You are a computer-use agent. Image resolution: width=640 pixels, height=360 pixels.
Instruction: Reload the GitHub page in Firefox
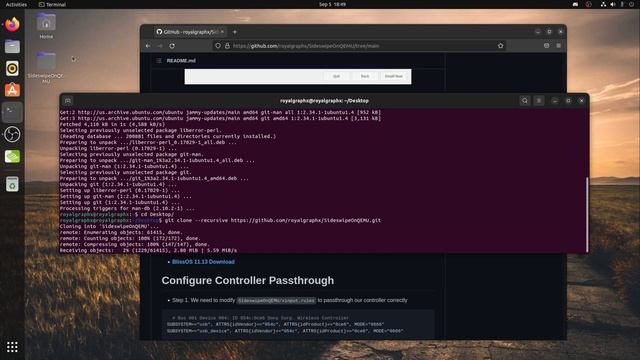[x=172, y=46]
